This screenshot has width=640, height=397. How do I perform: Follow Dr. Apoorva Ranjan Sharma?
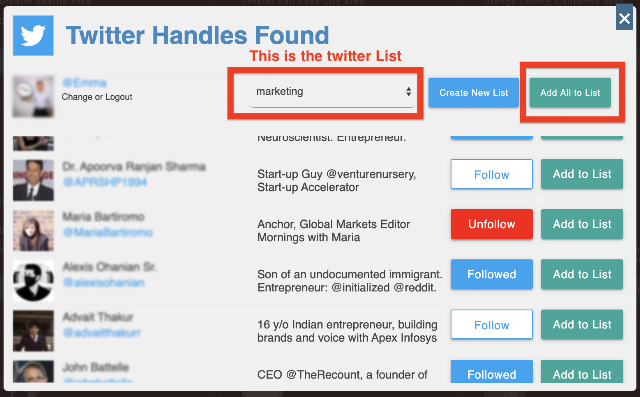(x=491, y=174)
